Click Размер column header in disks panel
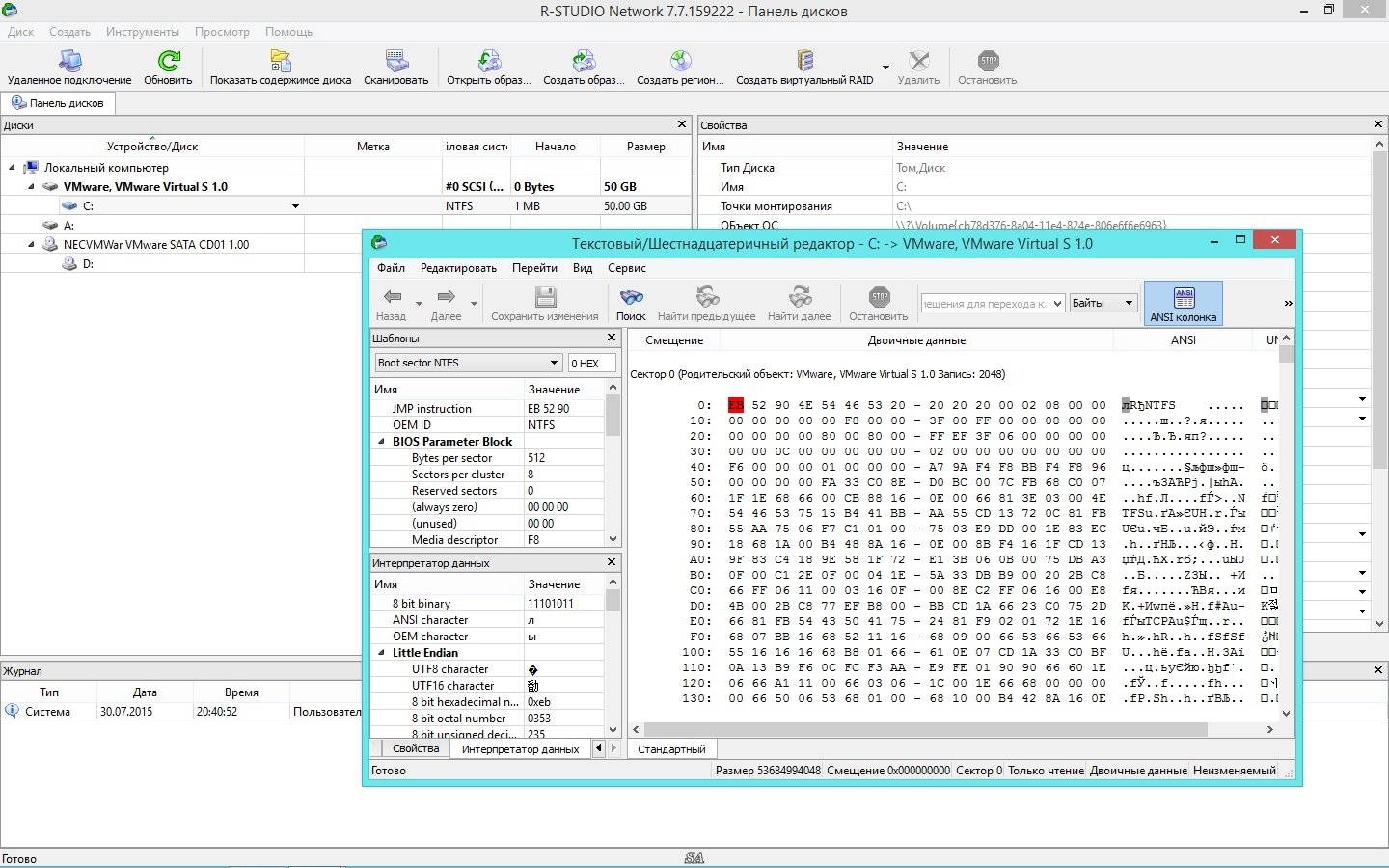The height and width of the screenshot is (868, 1389). (x=645, y=147)
